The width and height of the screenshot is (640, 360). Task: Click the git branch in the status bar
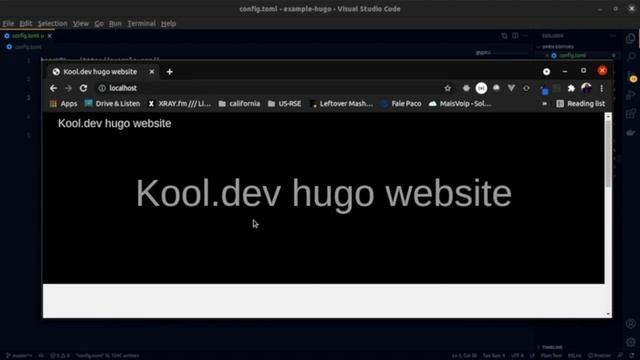point(19,356)
